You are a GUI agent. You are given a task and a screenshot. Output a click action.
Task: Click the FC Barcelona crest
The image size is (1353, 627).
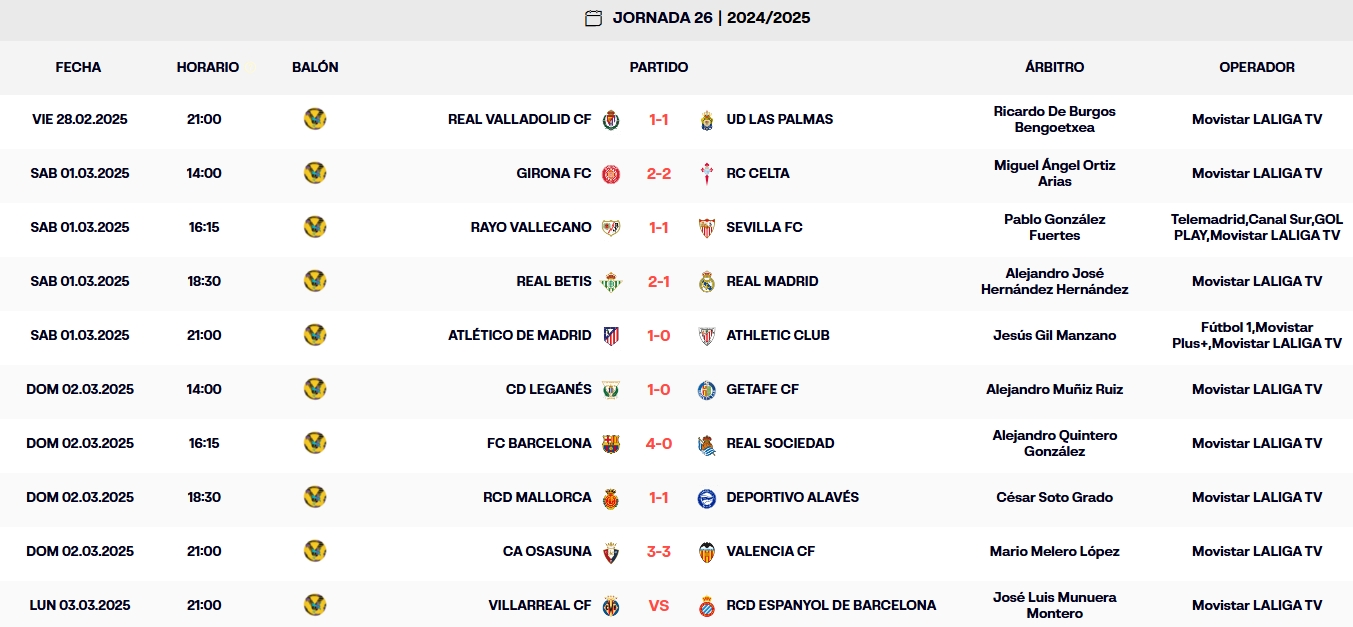[611, 443]
